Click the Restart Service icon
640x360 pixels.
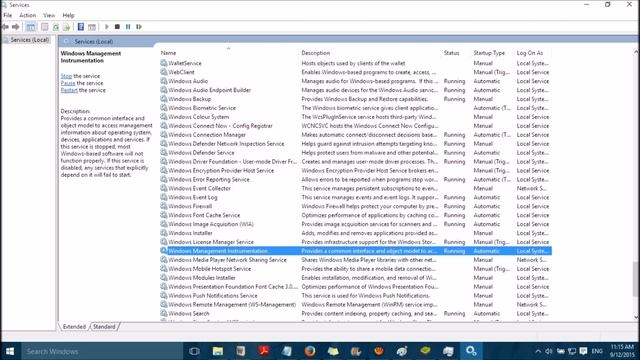[x=139, y=27]
